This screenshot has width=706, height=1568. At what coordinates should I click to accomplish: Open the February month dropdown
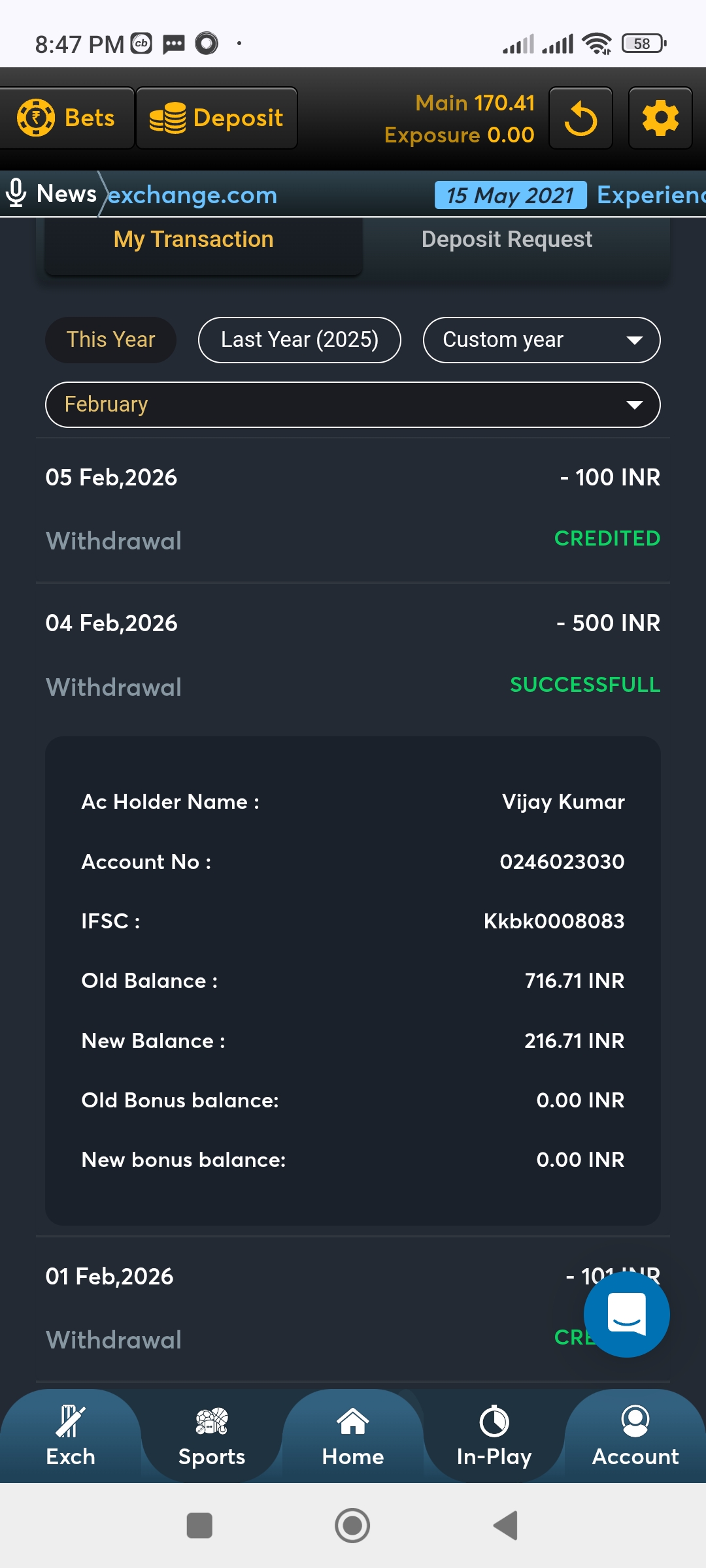point(353,404)
